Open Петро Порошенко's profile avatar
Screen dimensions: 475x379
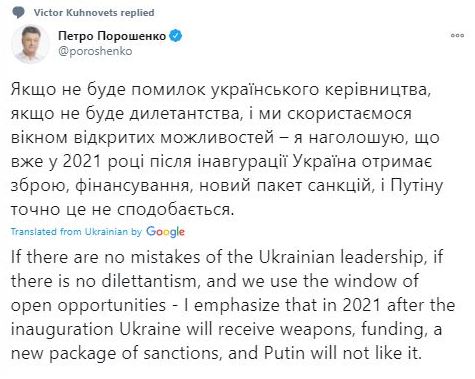click(x=30, y=44)
